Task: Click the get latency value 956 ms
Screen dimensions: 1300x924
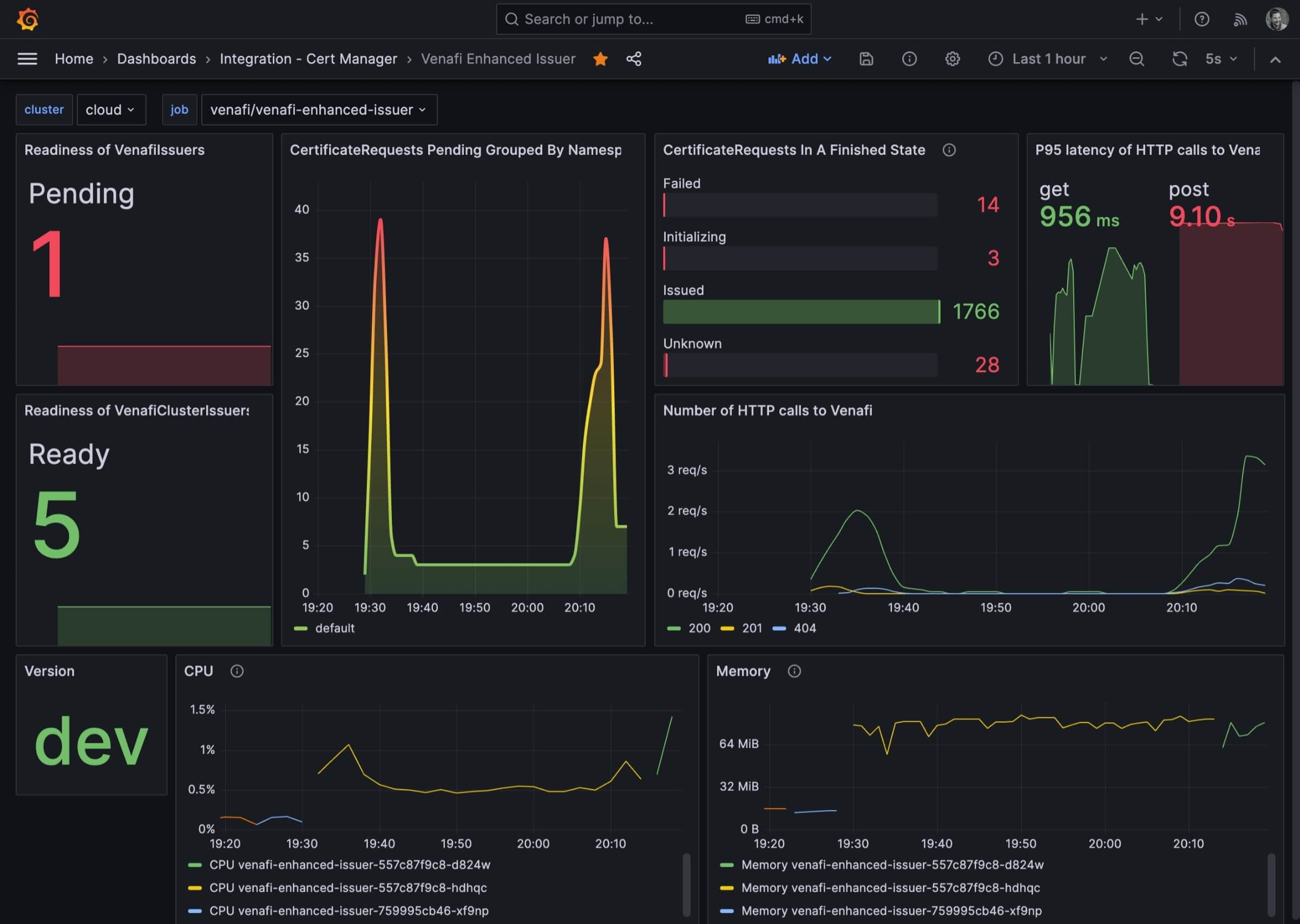Action: 1079,217
